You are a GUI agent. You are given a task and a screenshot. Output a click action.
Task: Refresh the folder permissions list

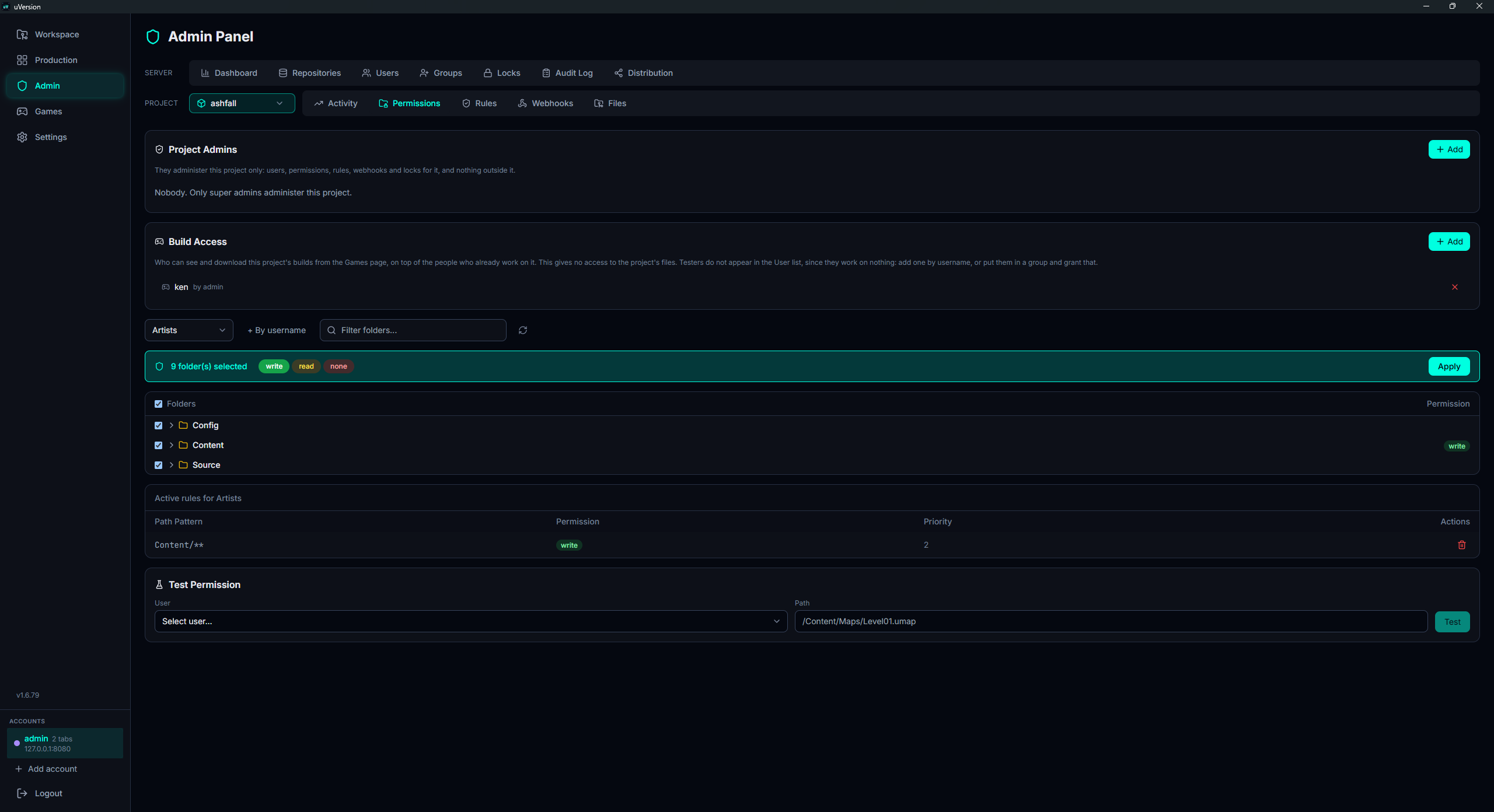point(523,330)
